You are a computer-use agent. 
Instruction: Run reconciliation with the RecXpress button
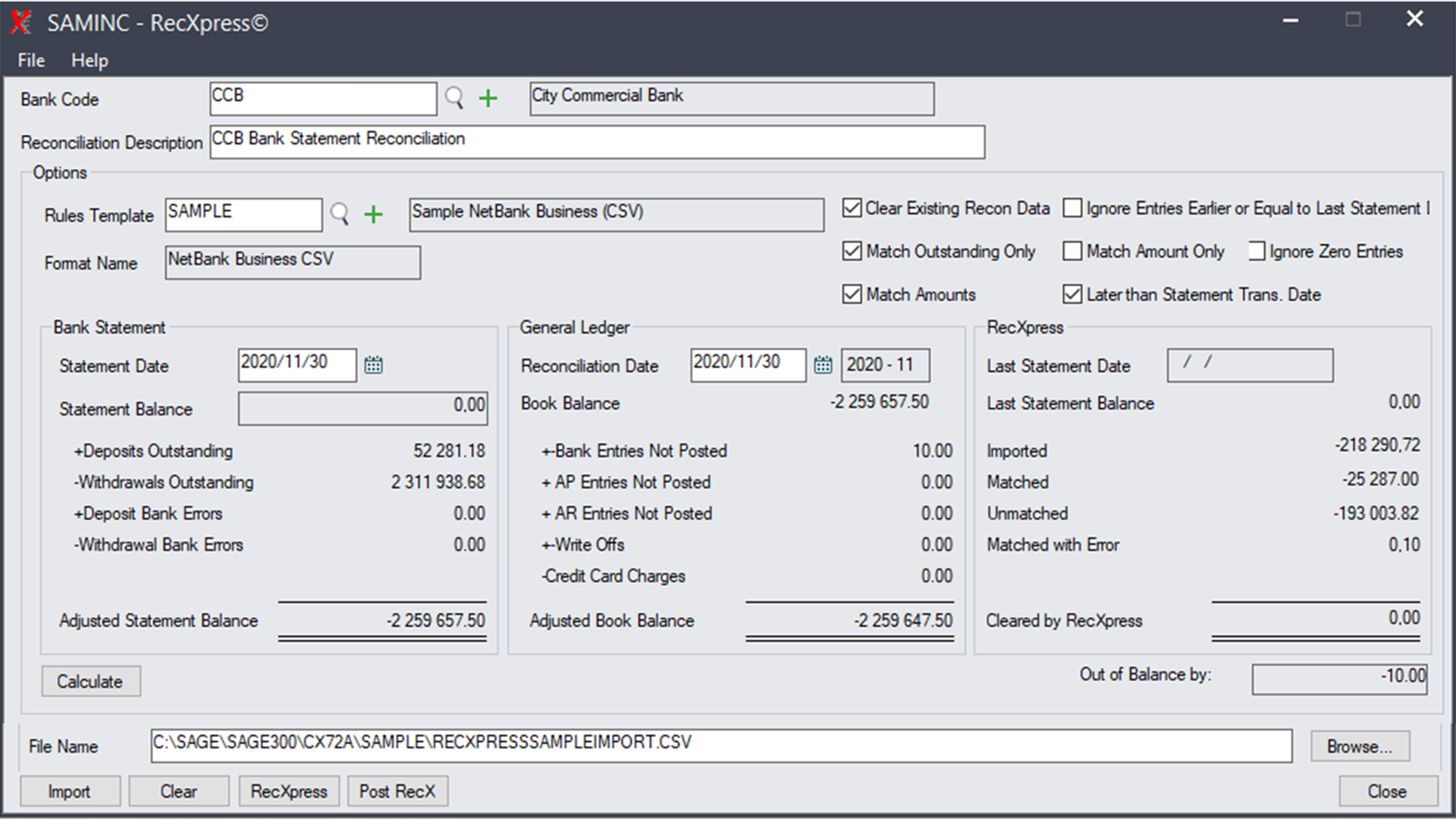[288, 790]
